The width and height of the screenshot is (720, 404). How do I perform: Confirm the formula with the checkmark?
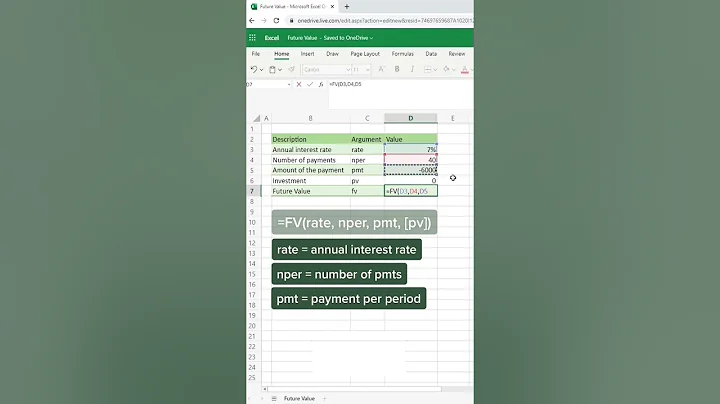click(310, 84)
